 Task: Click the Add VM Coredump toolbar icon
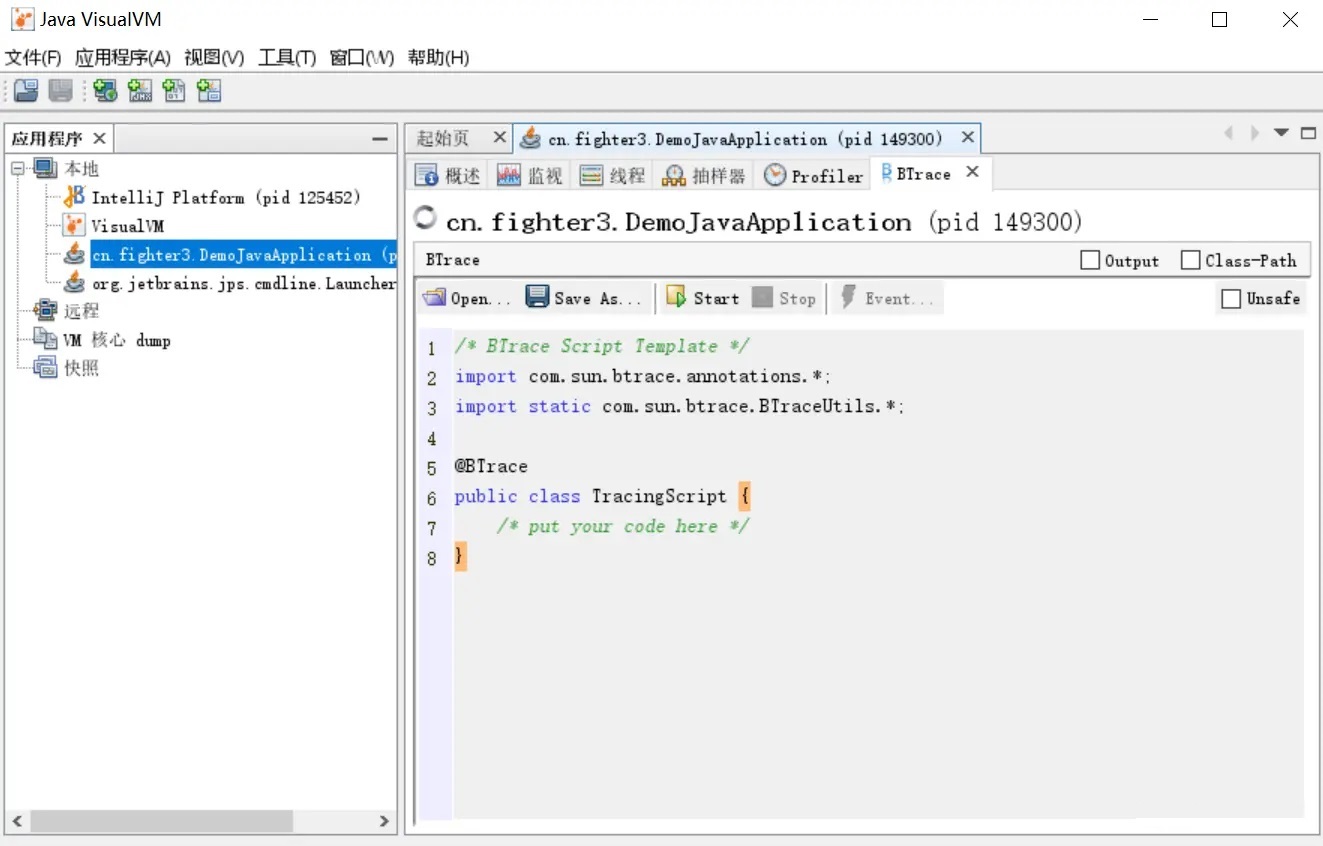[x=174, y=91]
